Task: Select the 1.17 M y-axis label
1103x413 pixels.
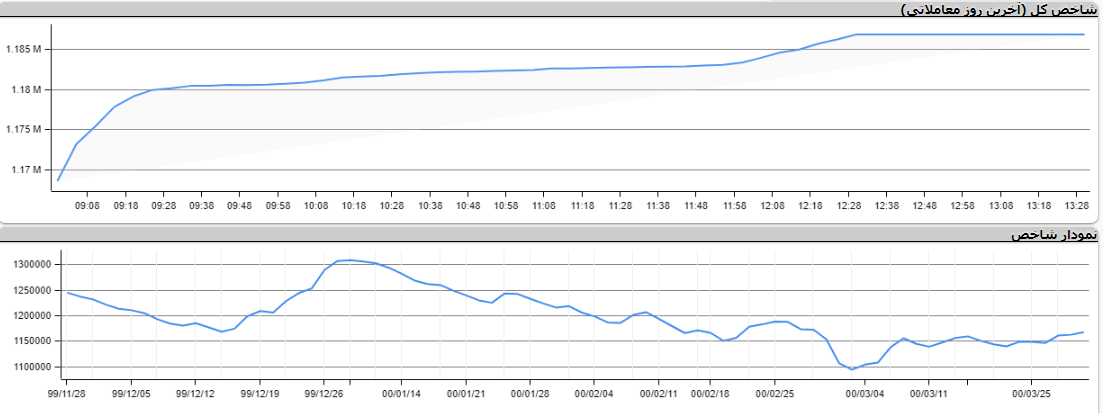Action: [25, 170]
